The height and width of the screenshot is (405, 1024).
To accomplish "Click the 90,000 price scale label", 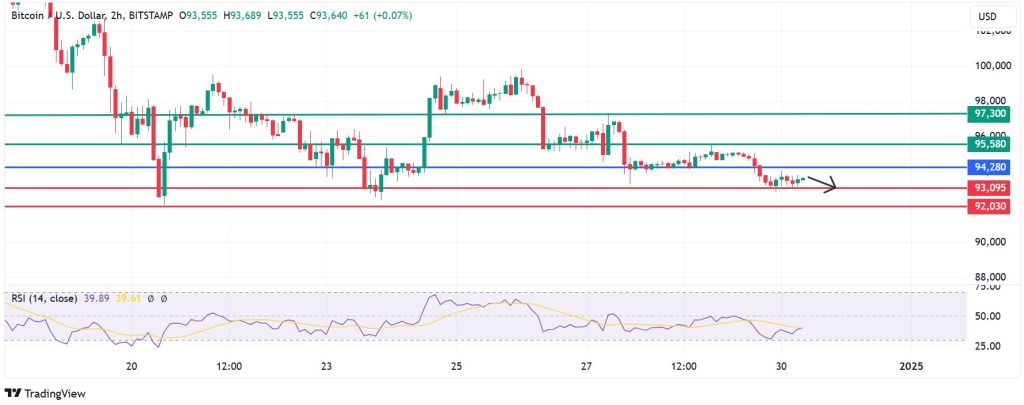I will pos(990,242).
